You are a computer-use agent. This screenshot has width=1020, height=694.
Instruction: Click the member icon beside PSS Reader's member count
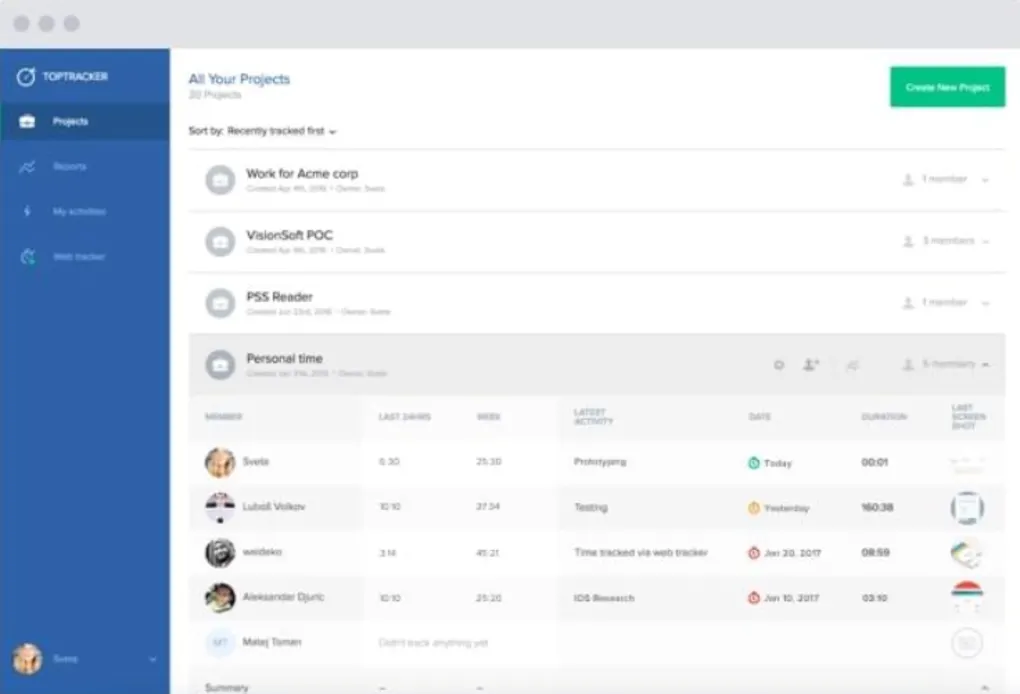pos(905,302)
